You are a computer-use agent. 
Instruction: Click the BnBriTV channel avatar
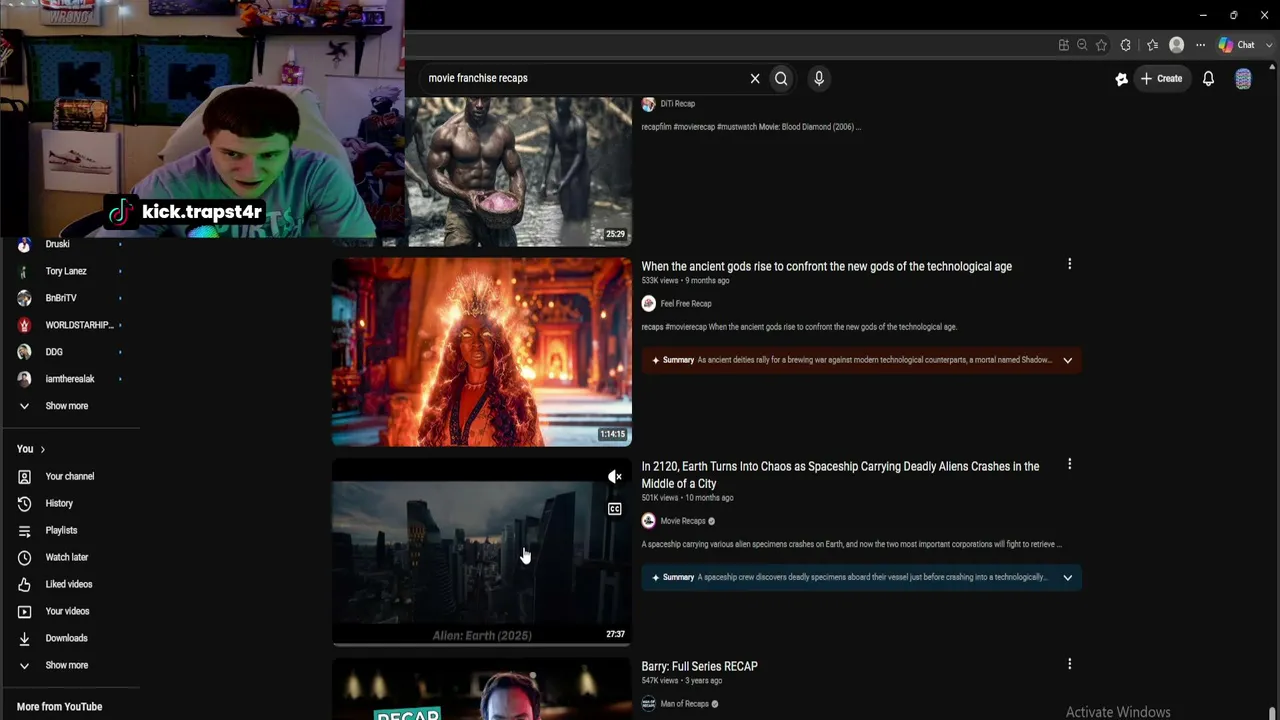[x=24, y=298]
